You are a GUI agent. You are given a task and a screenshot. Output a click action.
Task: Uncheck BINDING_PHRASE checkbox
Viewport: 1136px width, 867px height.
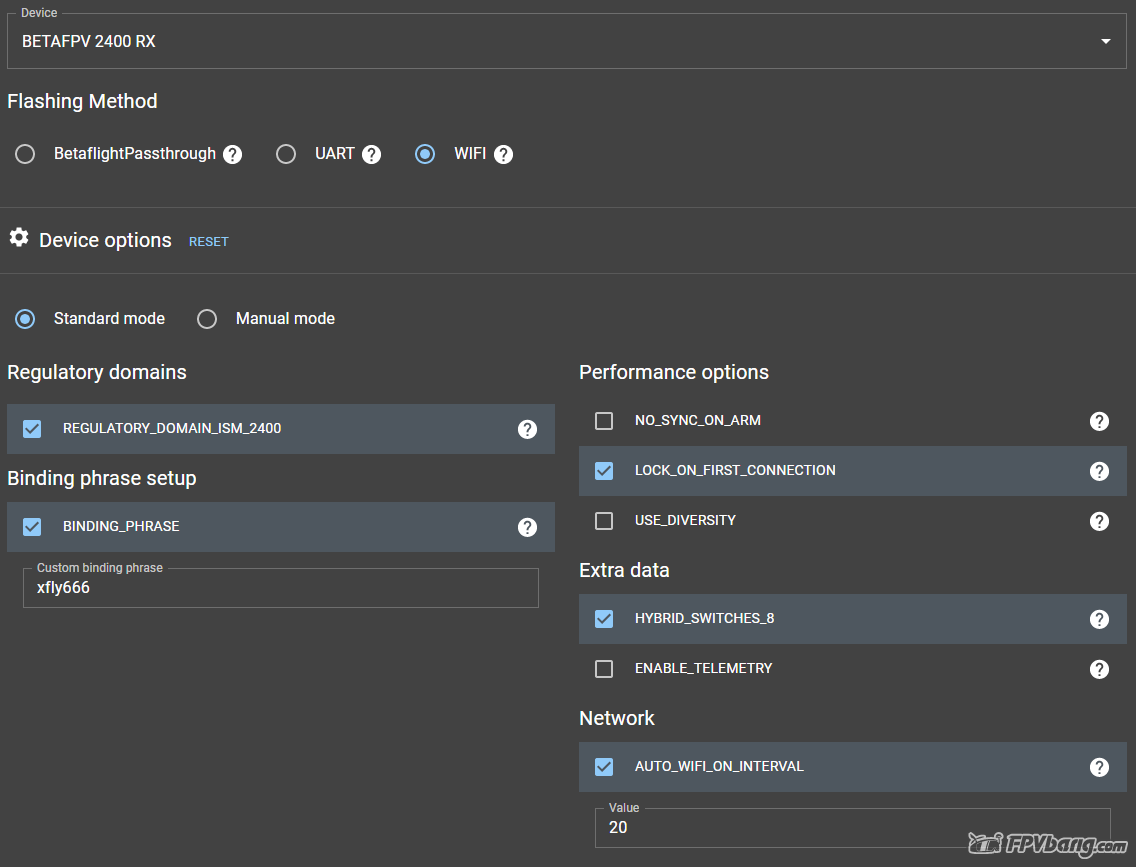[x=32, y=527]
